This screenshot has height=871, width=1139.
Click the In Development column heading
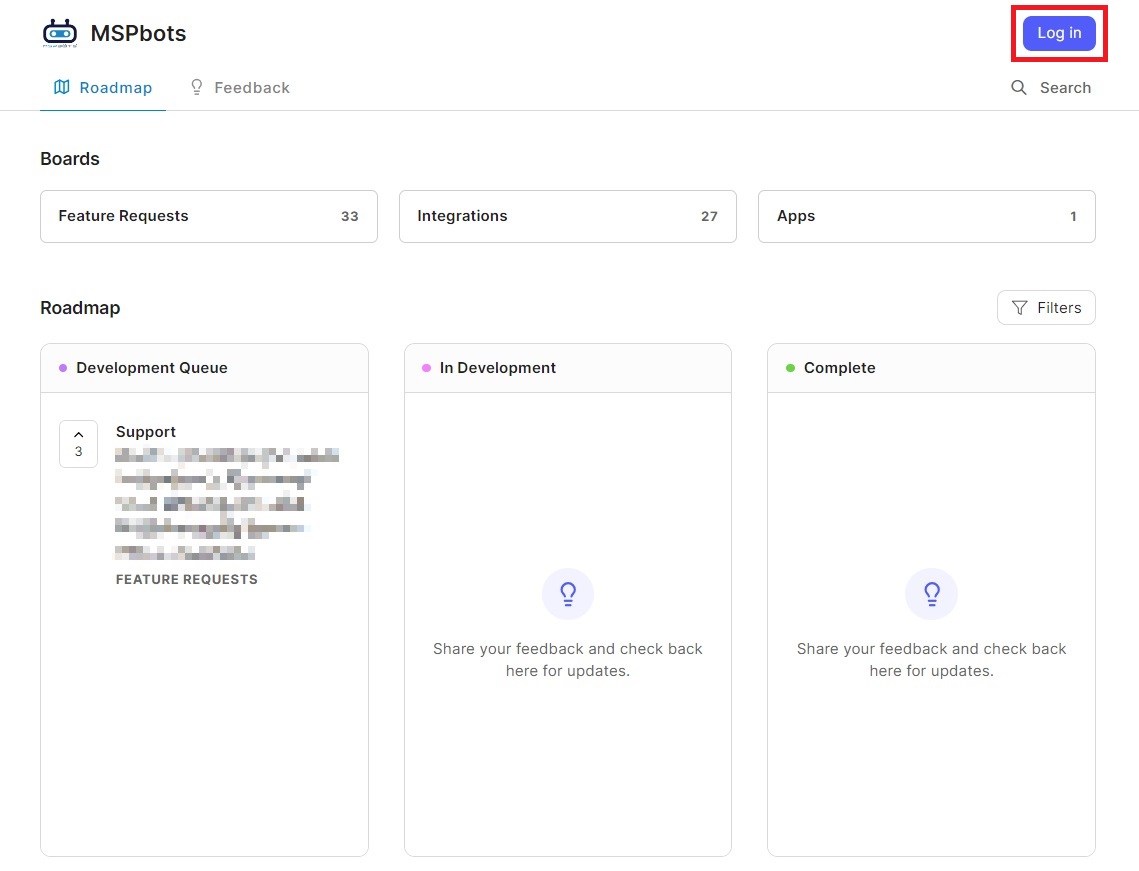pyautogui.click(x=498, y=368)
